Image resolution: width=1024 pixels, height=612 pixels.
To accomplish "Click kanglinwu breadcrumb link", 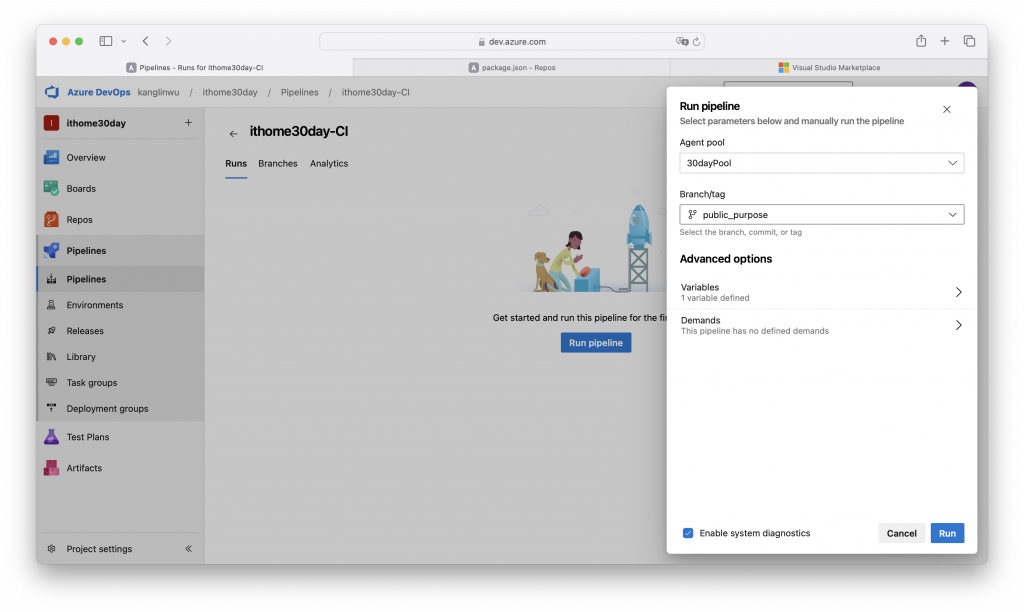I will pyautogui.click(x=158, y=92).
